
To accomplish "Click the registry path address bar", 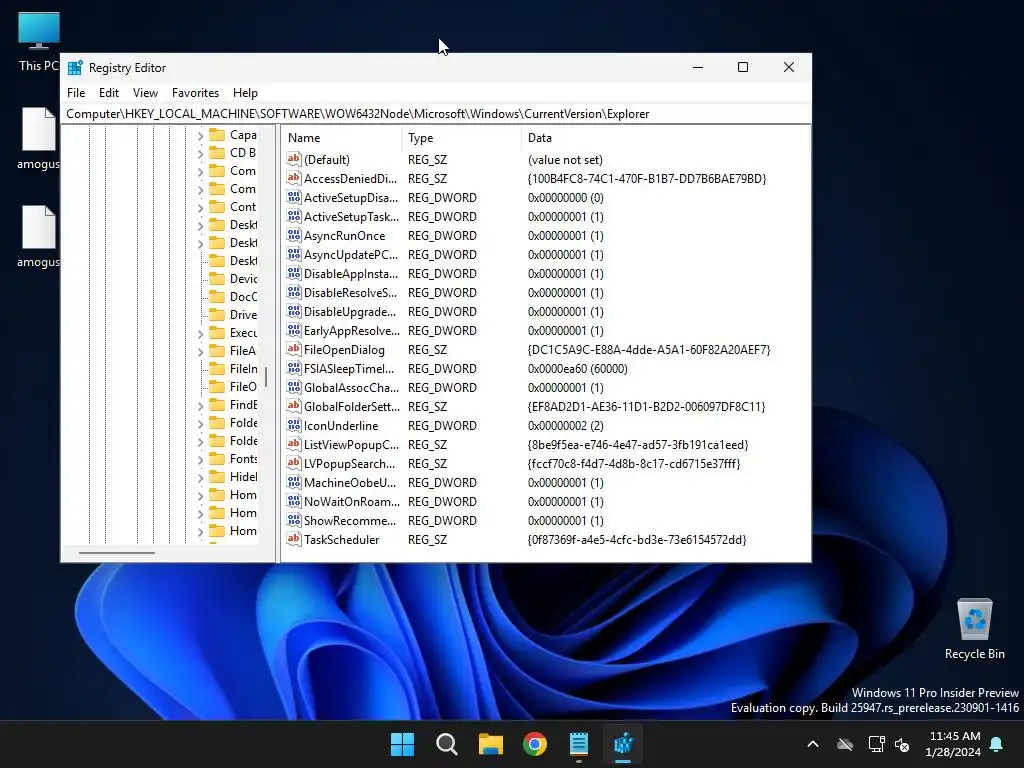I will point(436,114).
